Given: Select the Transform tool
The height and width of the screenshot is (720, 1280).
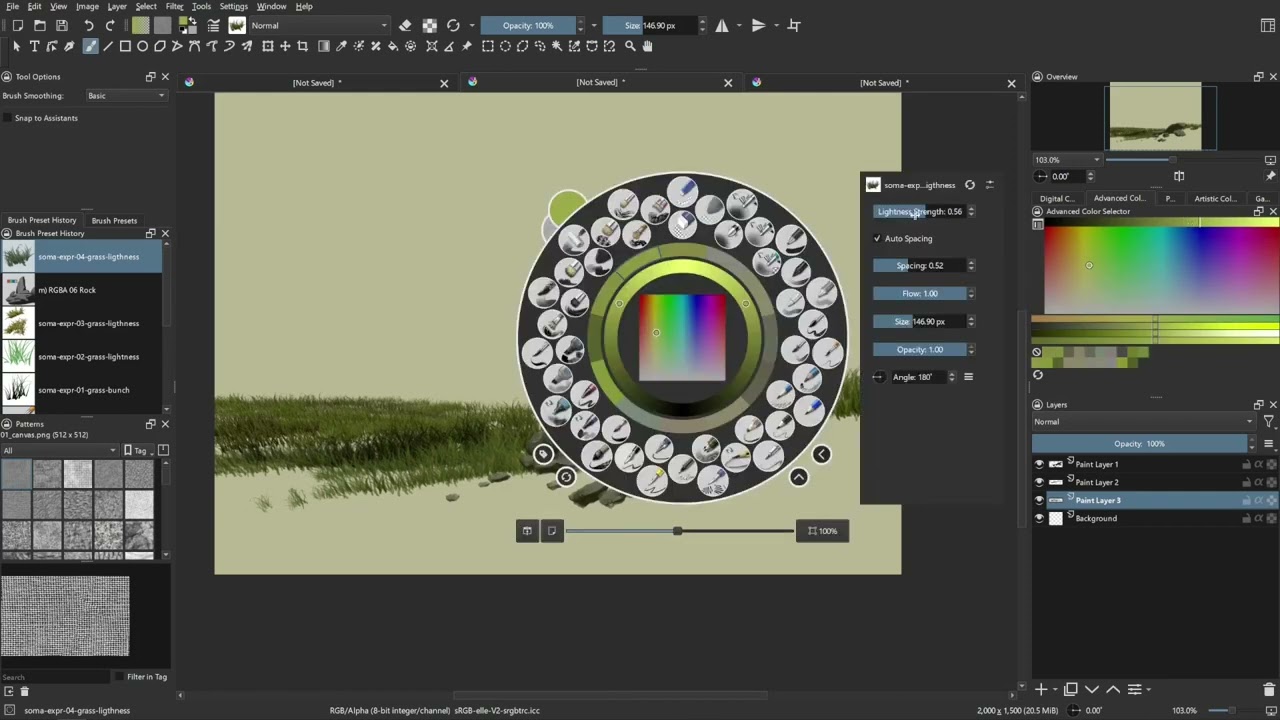Looking at the screenshot, I should coord(267,46).
